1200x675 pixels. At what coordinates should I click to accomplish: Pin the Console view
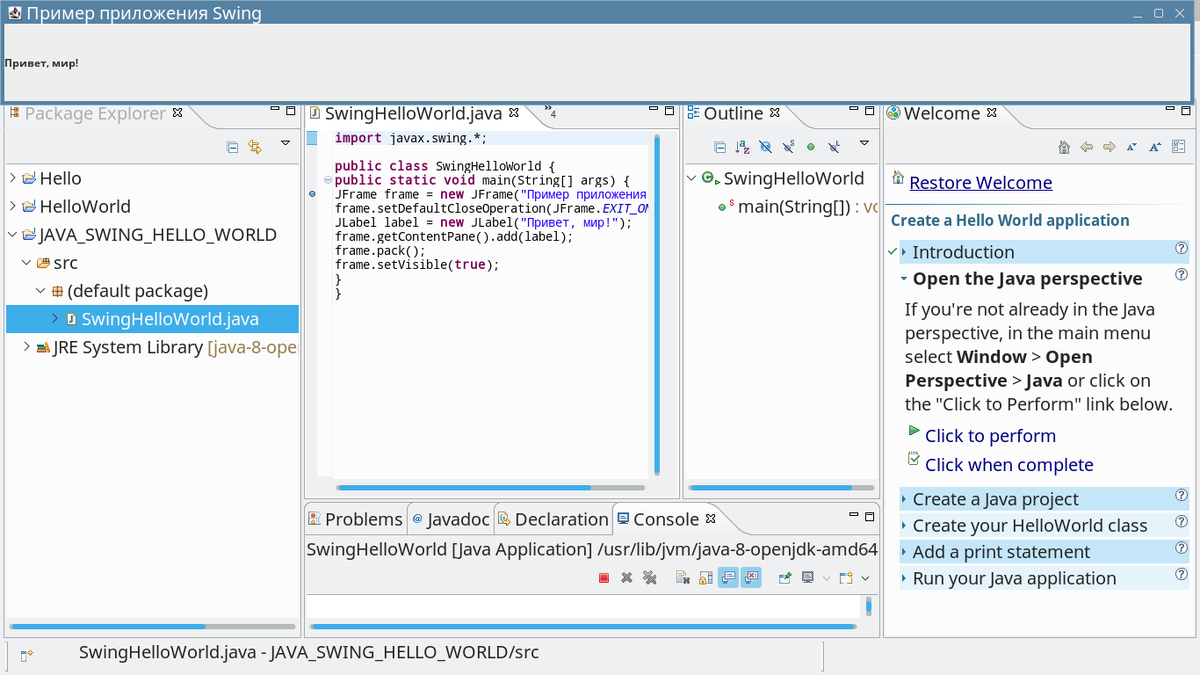coord(785,578)
